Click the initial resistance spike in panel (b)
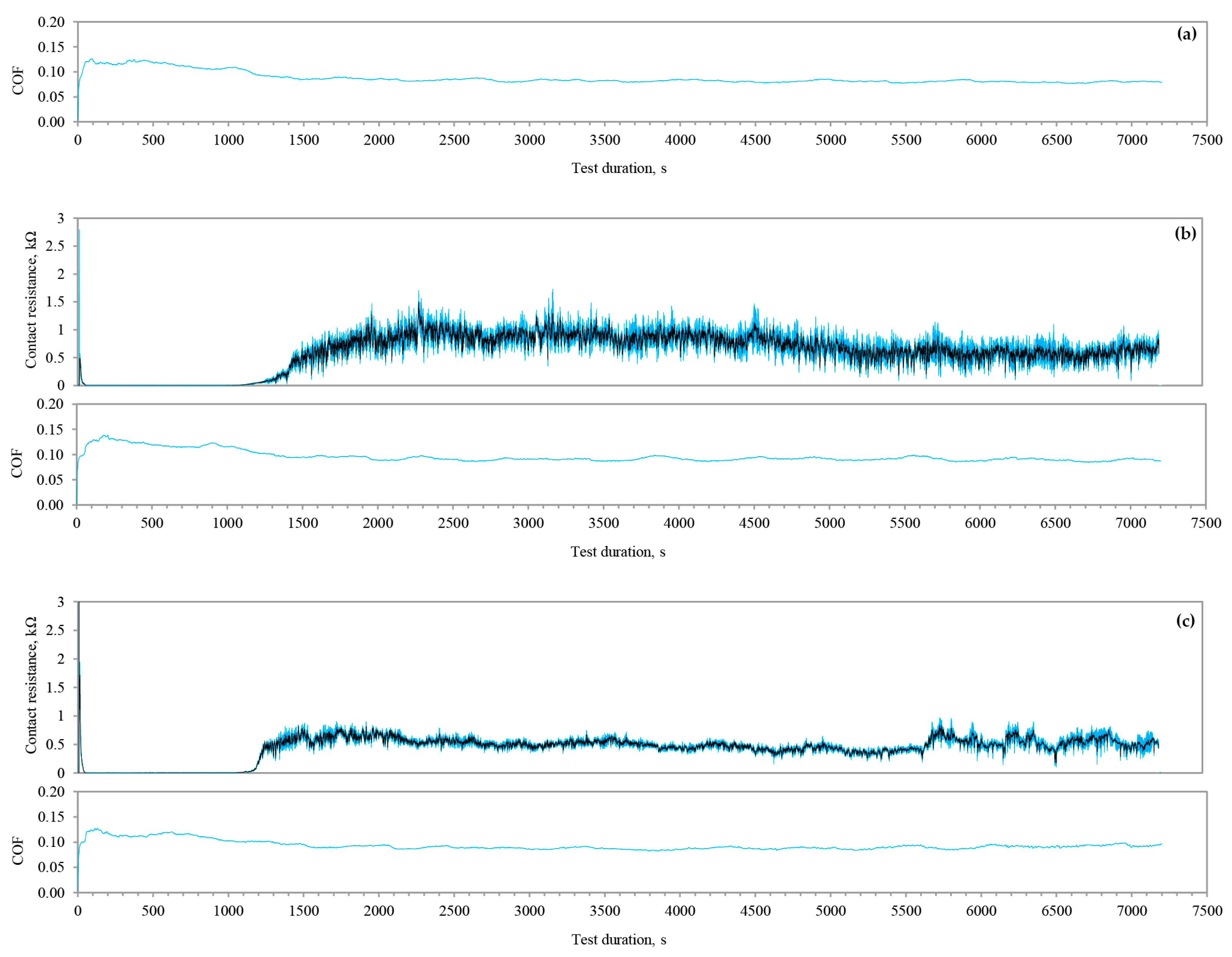 point(79,293)
